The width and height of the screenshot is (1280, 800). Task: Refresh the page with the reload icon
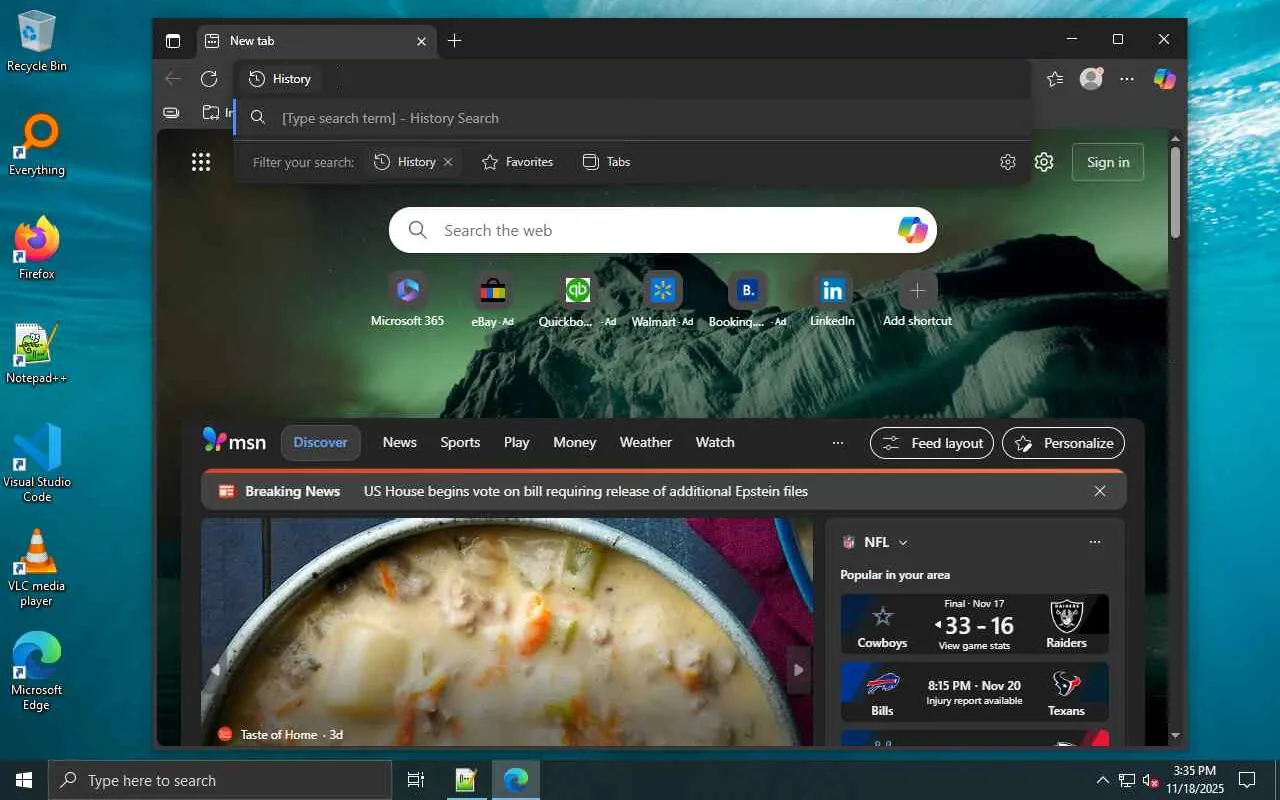tap(209, 79)
